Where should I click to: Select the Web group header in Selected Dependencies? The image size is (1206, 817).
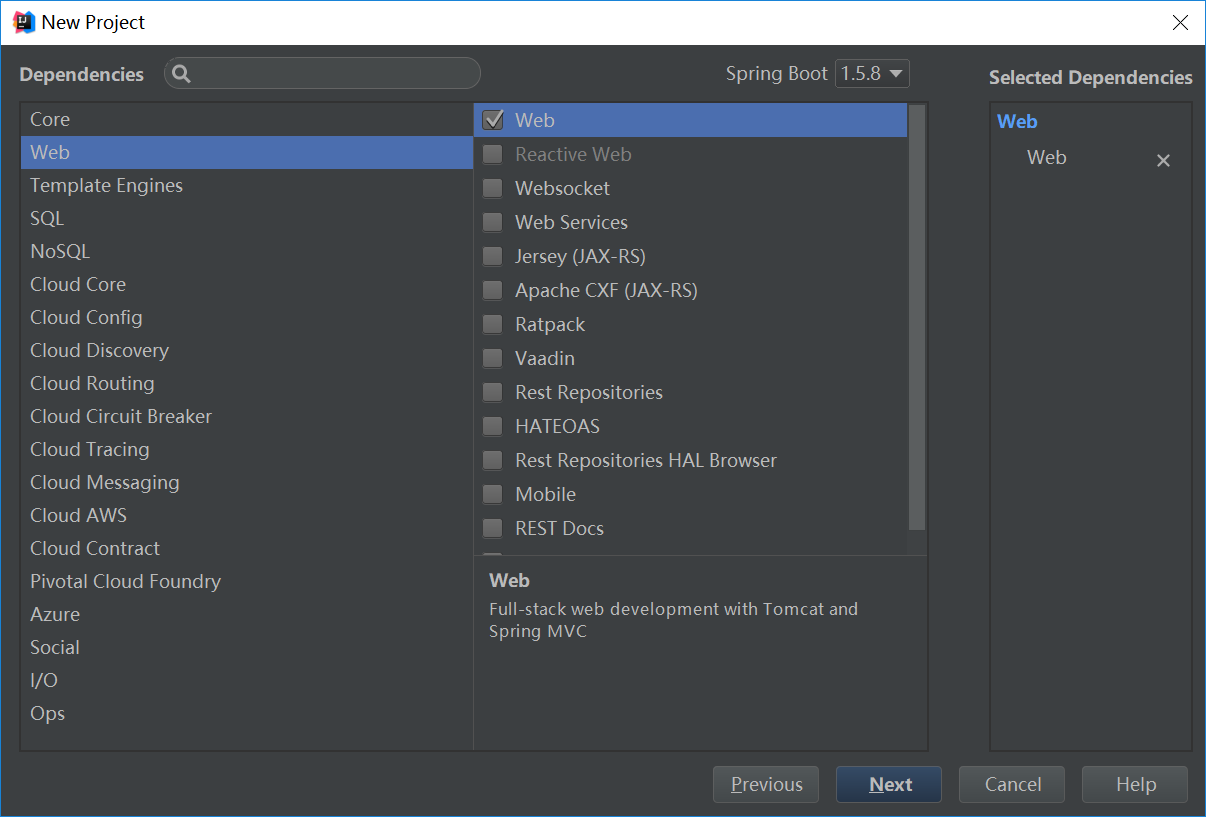point(1017,121)
